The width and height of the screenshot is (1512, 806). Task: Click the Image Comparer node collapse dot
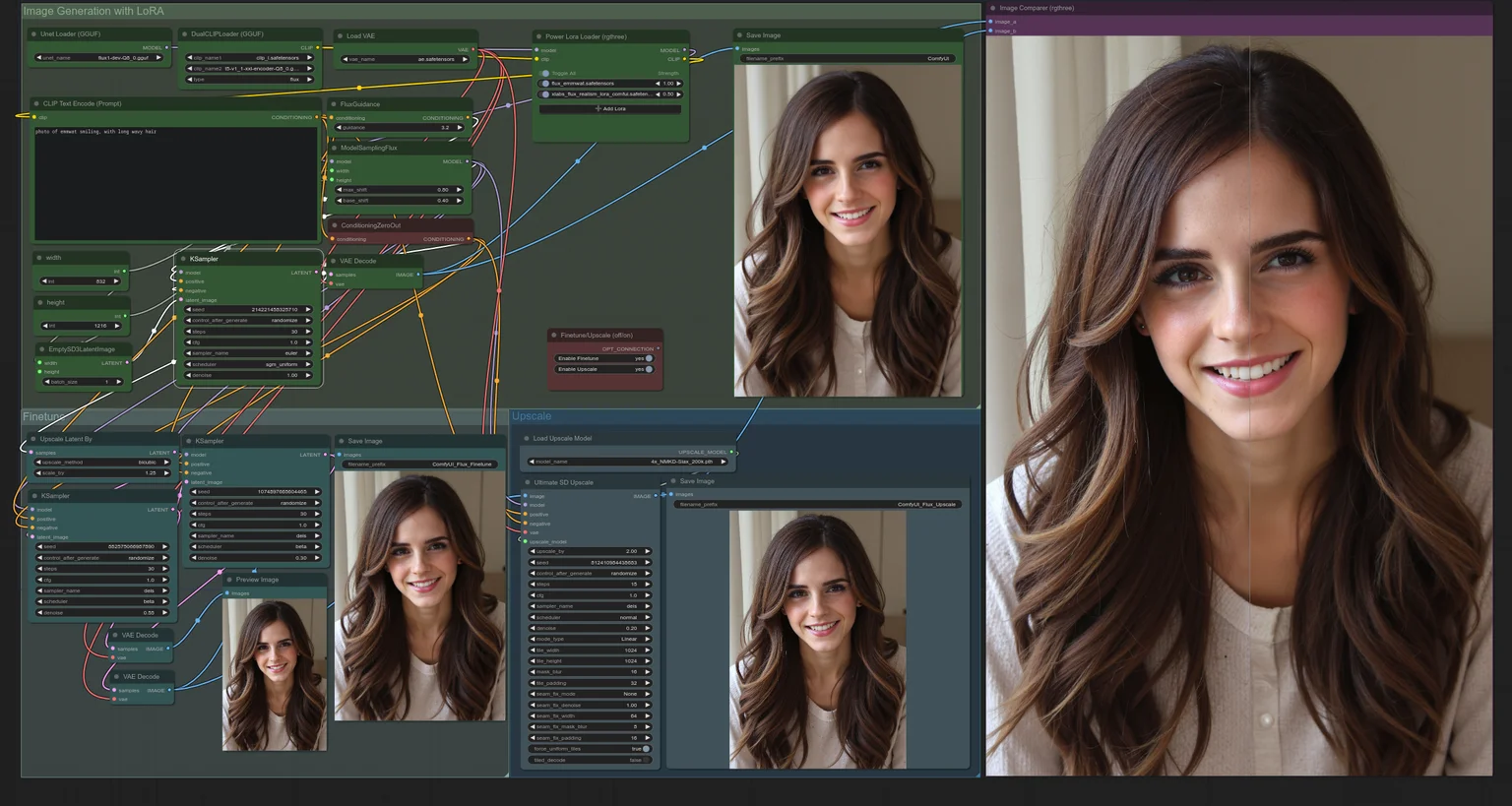pos(992,8)
